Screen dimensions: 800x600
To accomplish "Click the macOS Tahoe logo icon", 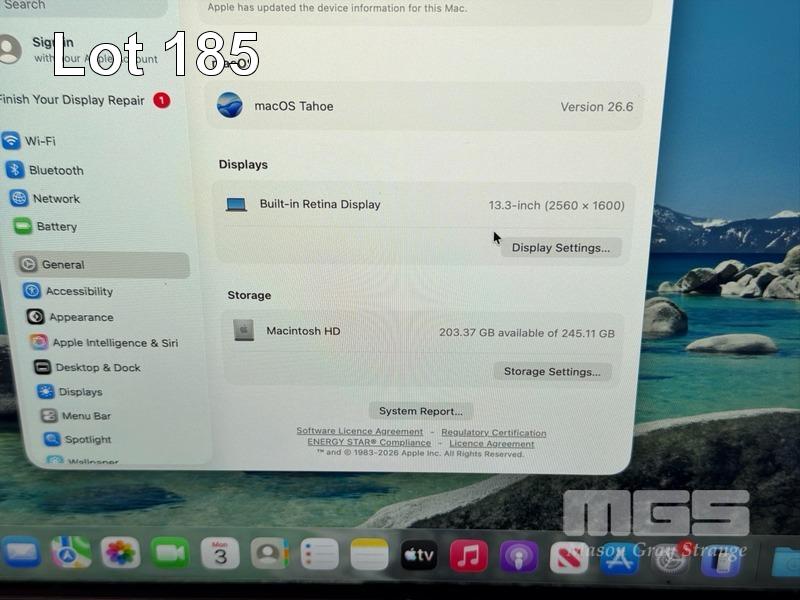I will tap(230, 105).
